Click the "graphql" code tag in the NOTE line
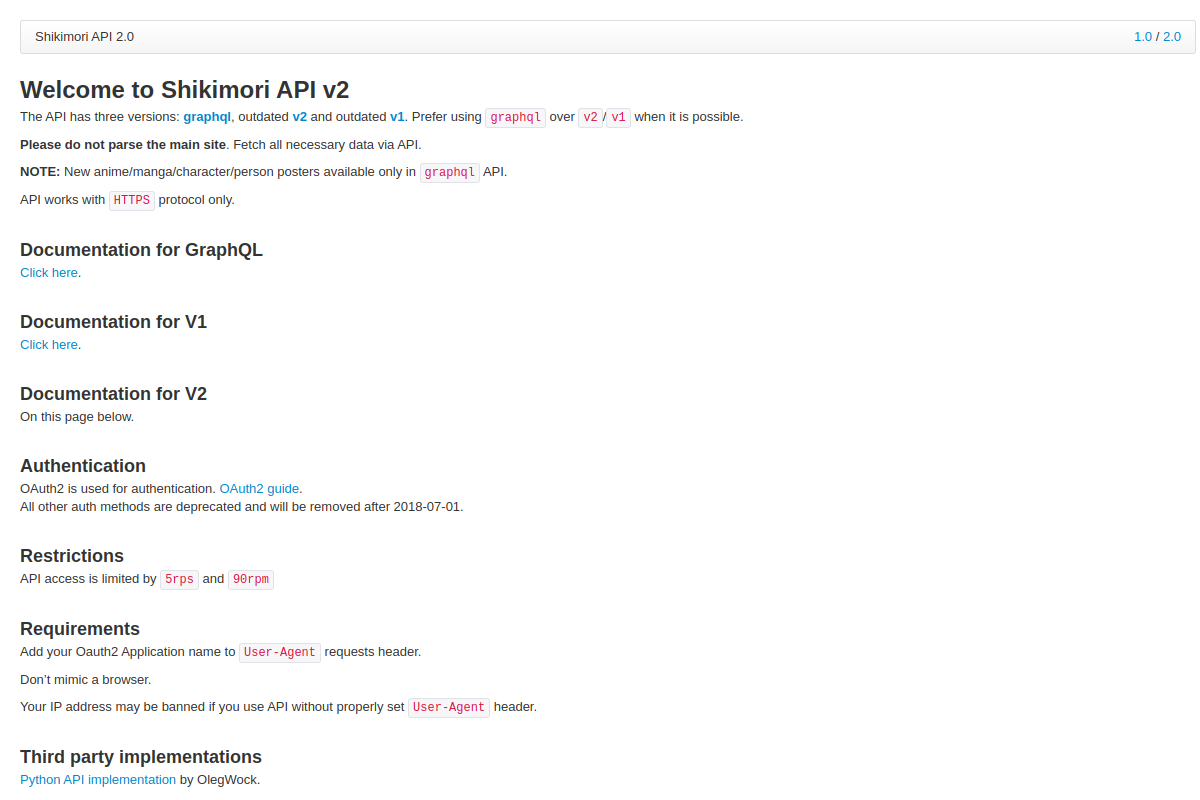 pyautogui.click(x=450, y=172)
